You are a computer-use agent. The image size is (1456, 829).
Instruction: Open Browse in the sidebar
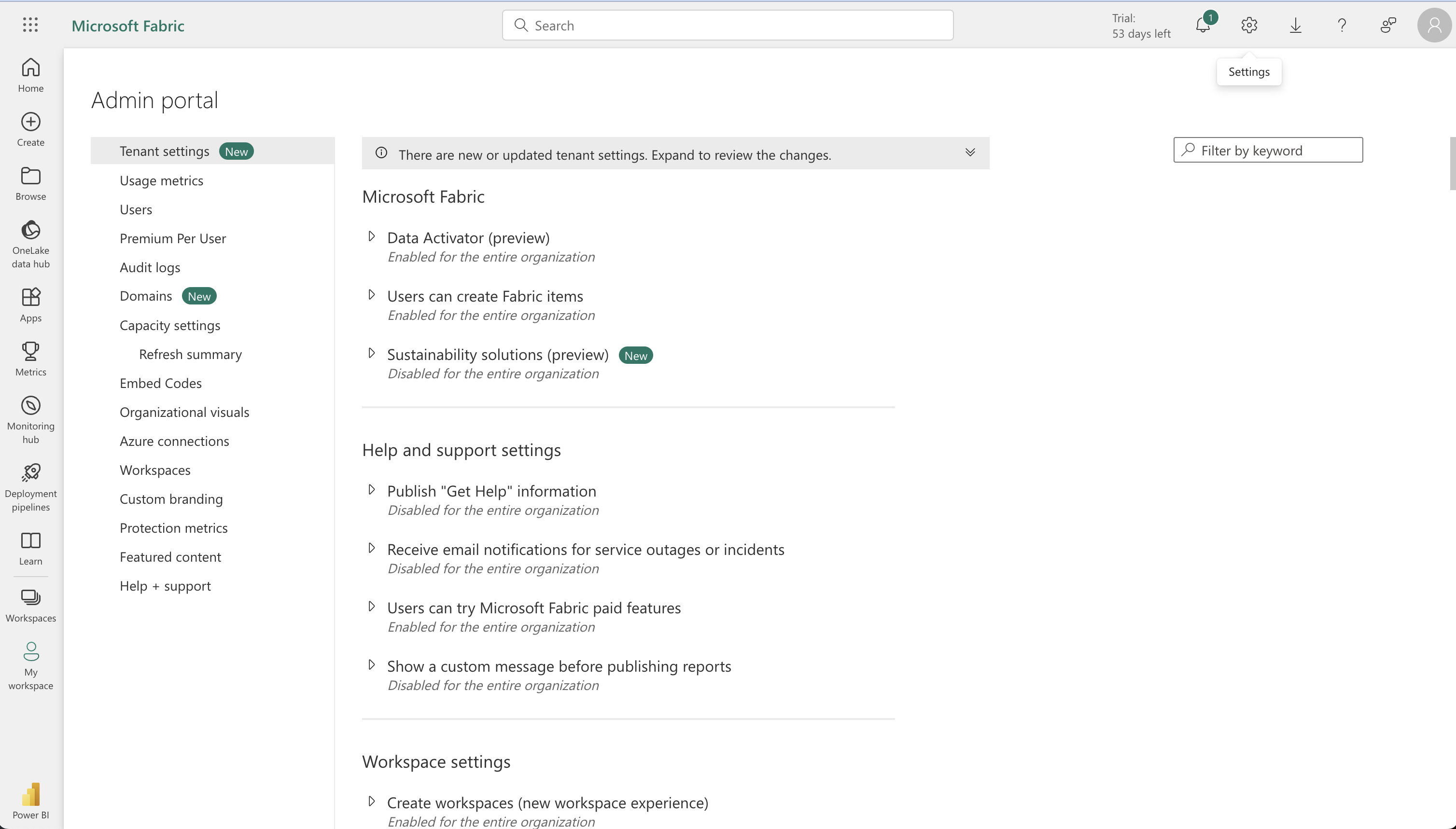click(31, 183)
